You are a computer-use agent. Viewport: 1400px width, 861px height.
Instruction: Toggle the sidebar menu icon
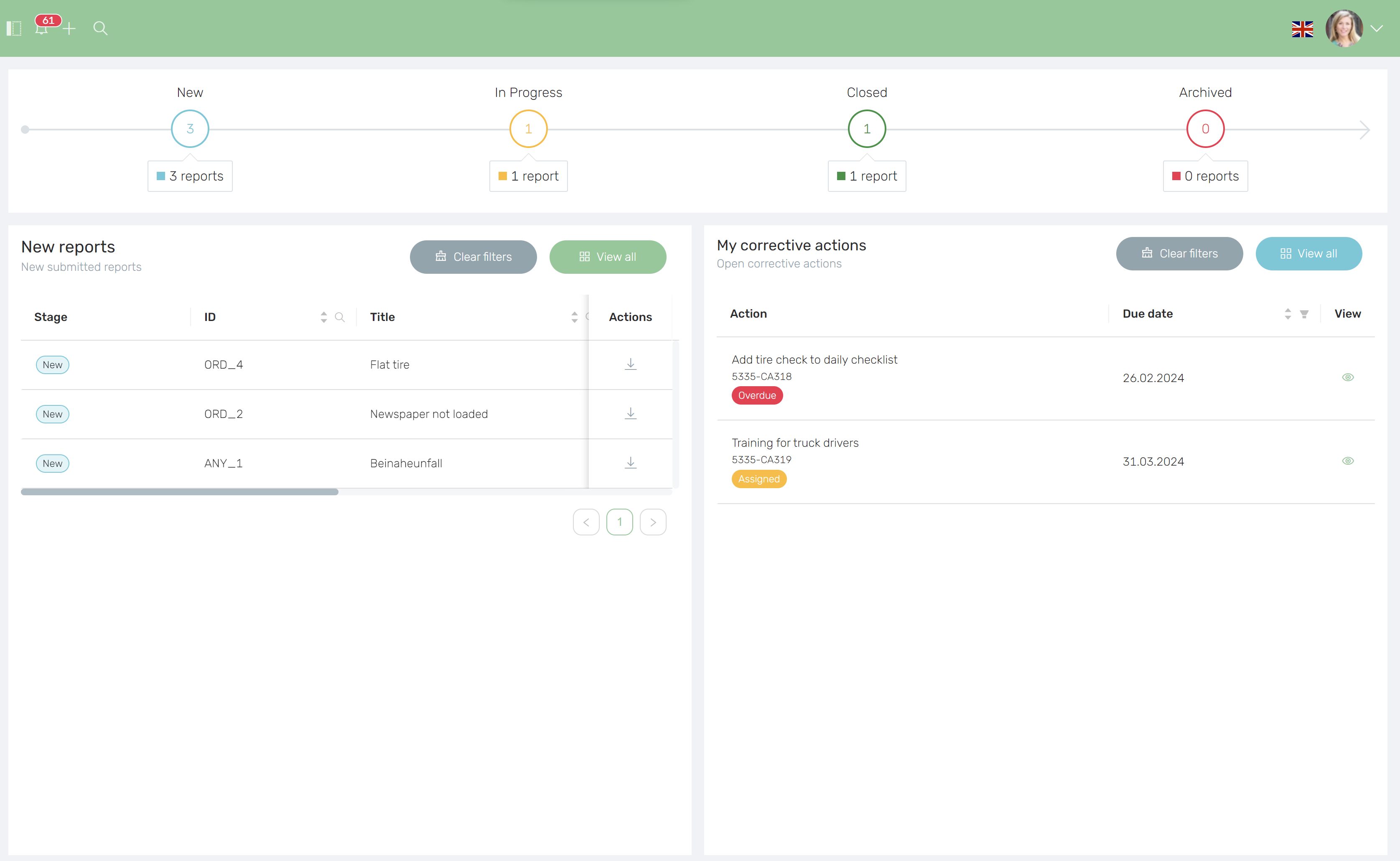tap(14, 28)
